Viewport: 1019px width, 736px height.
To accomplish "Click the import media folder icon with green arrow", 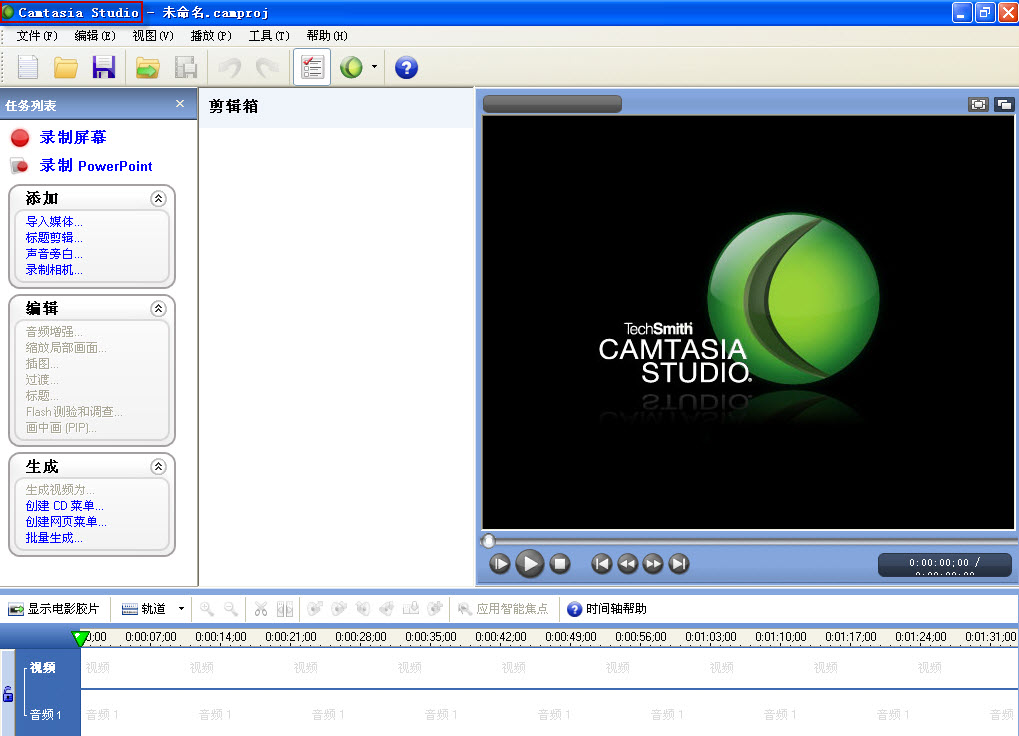I will click(148, 67).
